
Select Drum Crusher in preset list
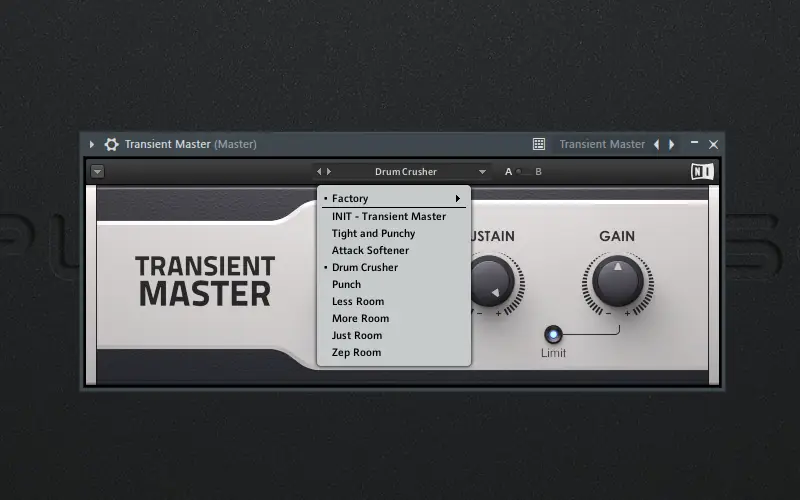(x=394, y=267)
